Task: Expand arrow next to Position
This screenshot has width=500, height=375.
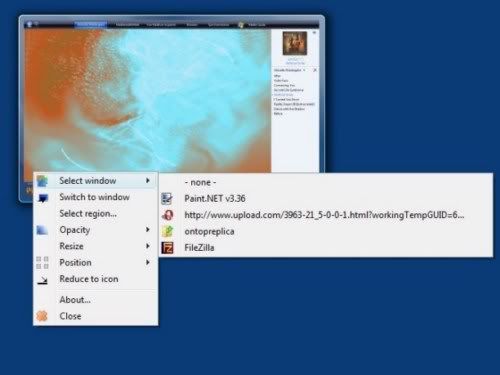Action: [x=148, y=262]
